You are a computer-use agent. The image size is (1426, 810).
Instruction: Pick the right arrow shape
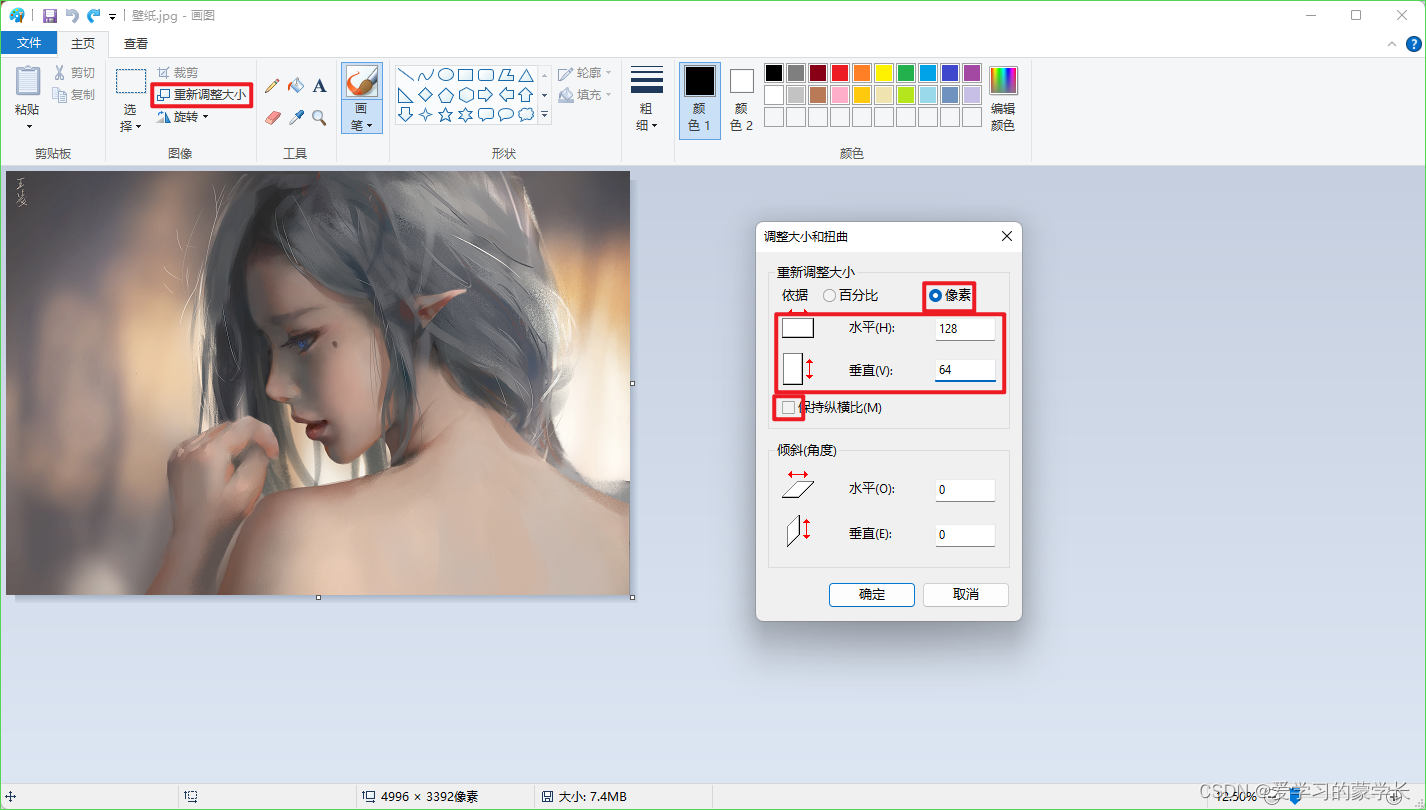pos(486,95)
